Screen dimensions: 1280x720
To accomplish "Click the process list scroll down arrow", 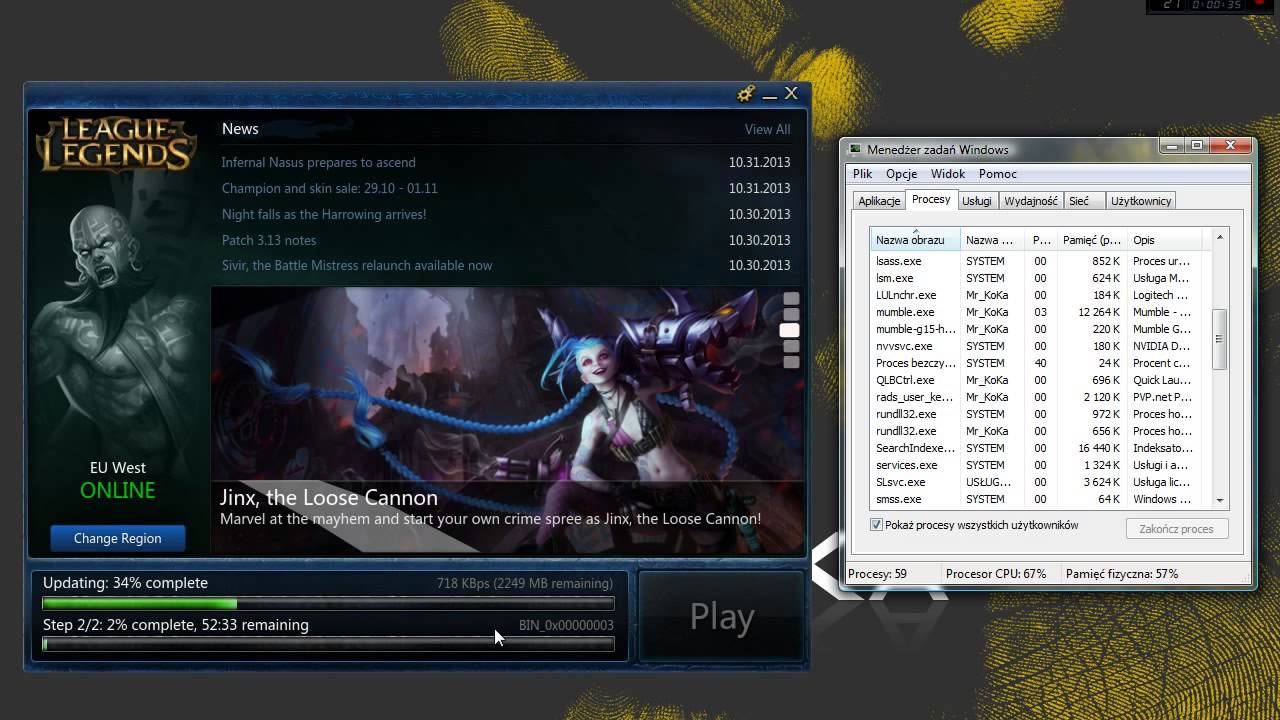I will point(1219,500).
